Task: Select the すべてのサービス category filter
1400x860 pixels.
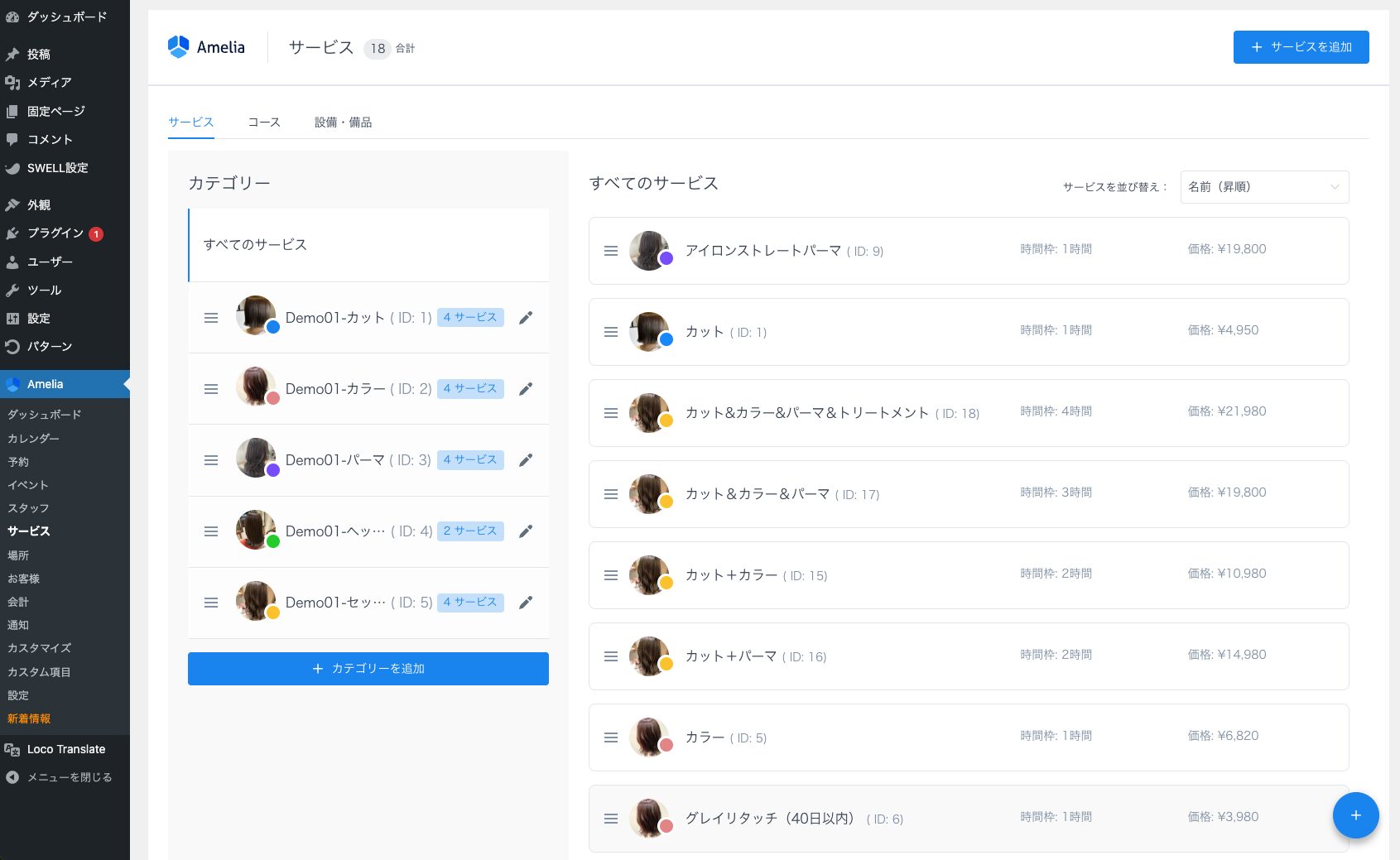Action: tap(255, 245)
